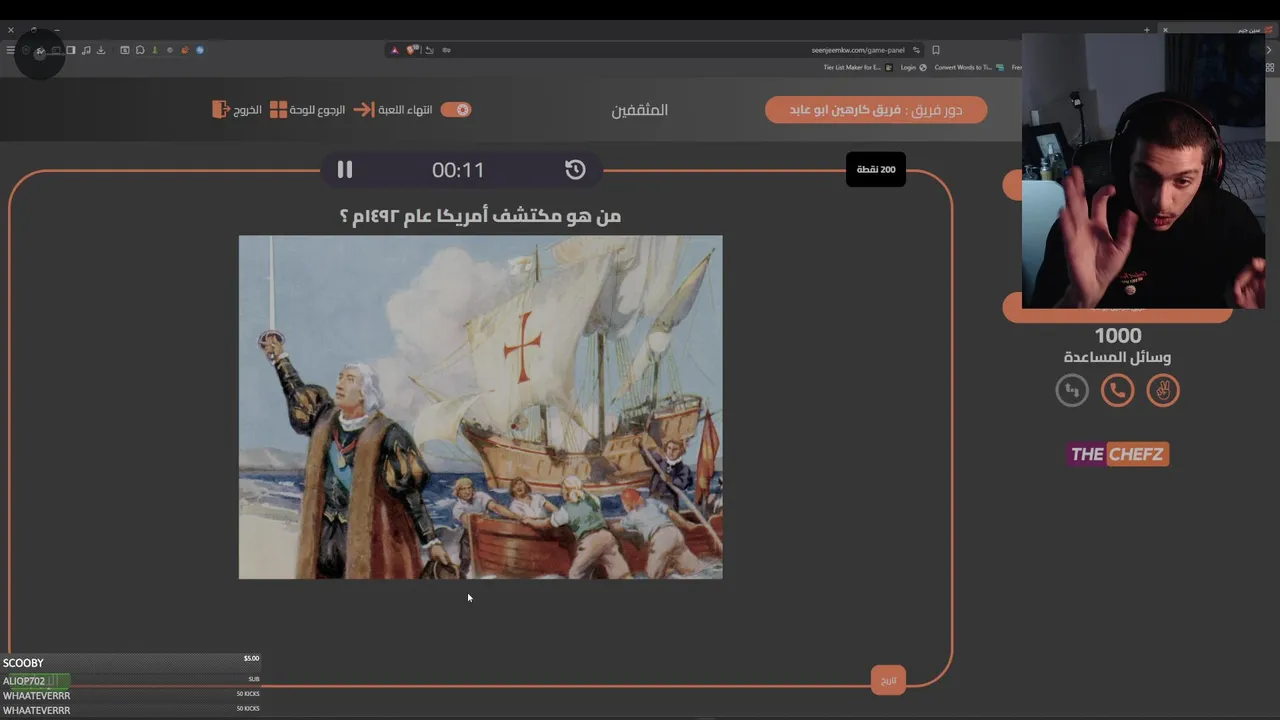Click the 1000 team score value
This screenshot has height=720, width=1280.
1118,336
